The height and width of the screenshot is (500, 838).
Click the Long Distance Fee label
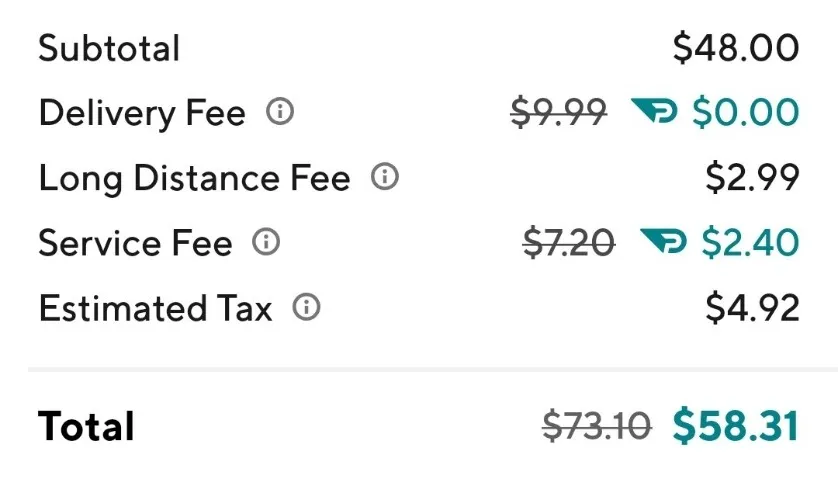194,179
